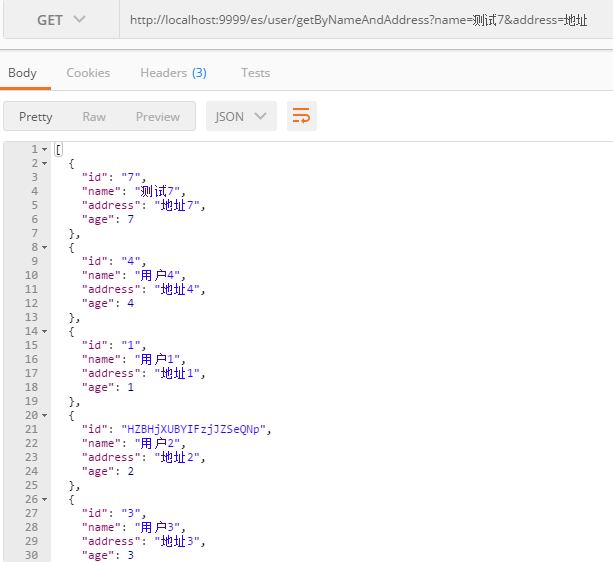Click the "age": 3 entry on line 30
This screenshot has width=613, height=562.
(x=108, y=555)
